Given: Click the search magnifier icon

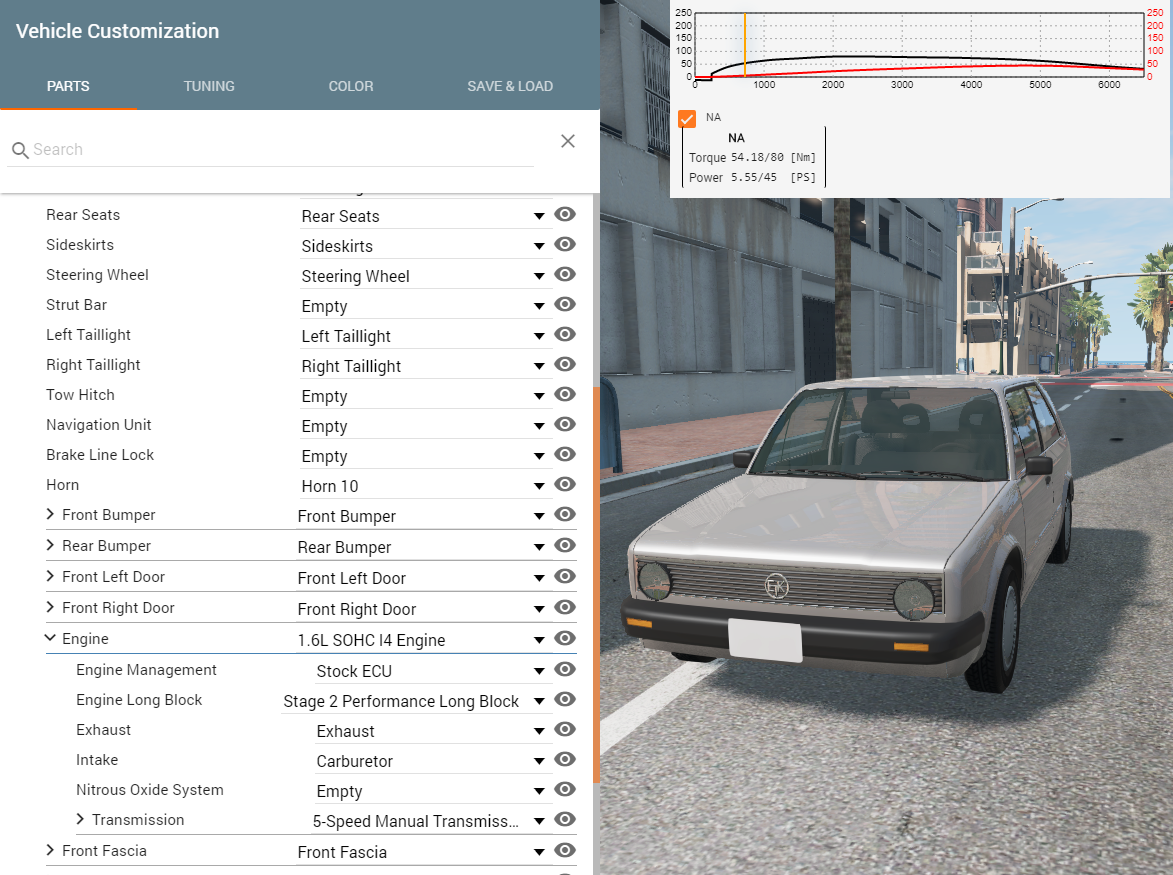Looking at the screenshot, I should pos(20,150).
